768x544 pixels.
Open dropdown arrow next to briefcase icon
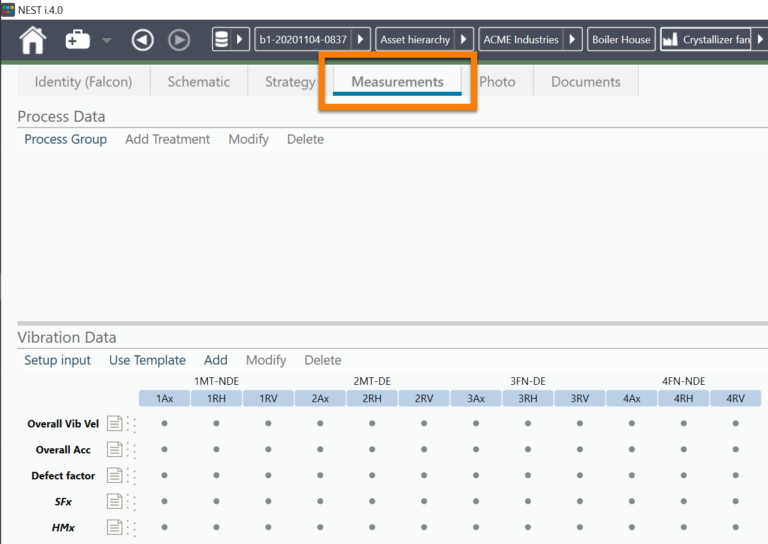pos(107,41)
